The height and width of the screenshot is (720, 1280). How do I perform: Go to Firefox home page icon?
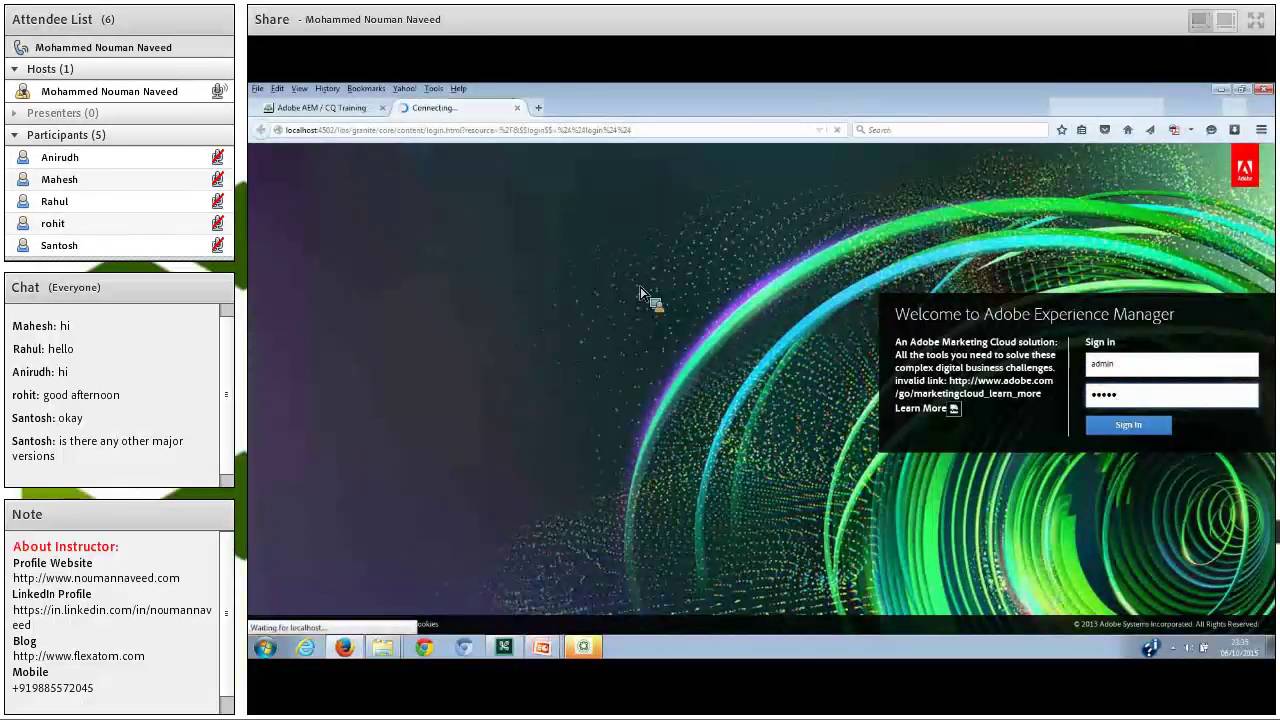tap(1128, 130)
